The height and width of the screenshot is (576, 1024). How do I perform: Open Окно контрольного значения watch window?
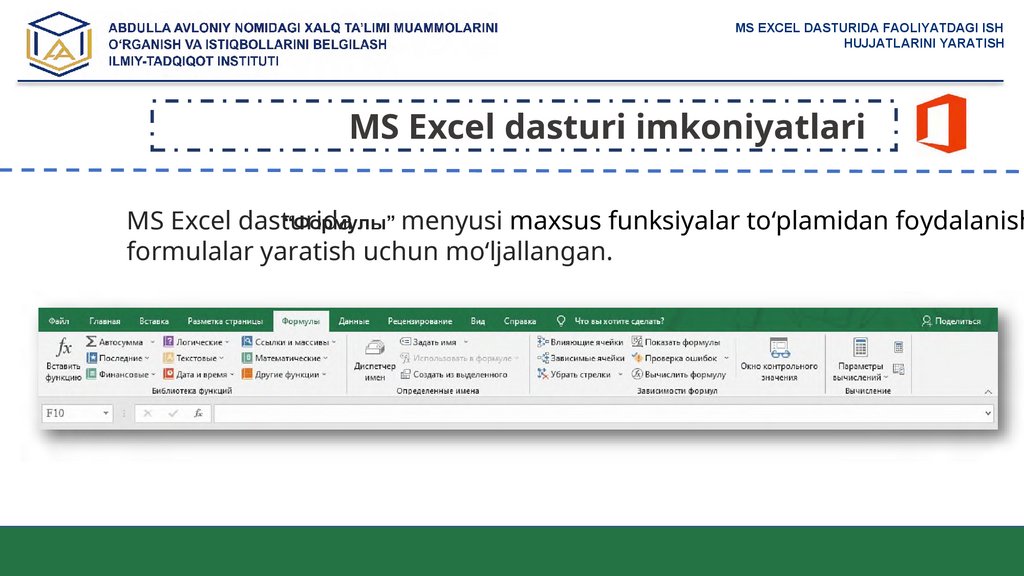pyautogui.click(x=779, y=360)
